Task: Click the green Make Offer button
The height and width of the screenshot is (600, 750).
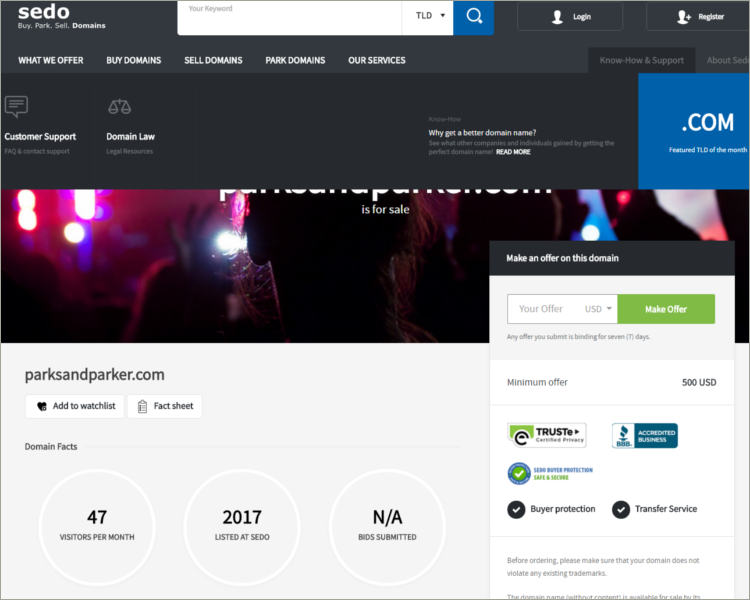Action: (x=666, y=309)
